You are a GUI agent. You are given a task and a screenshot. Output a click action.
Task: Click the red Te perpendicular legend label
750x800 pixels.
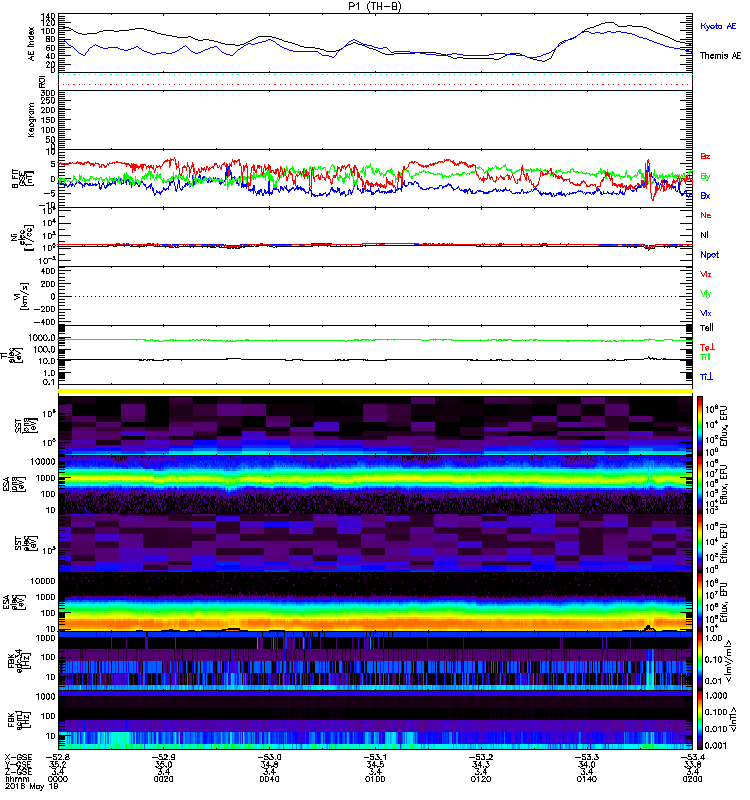click(707, 347)
